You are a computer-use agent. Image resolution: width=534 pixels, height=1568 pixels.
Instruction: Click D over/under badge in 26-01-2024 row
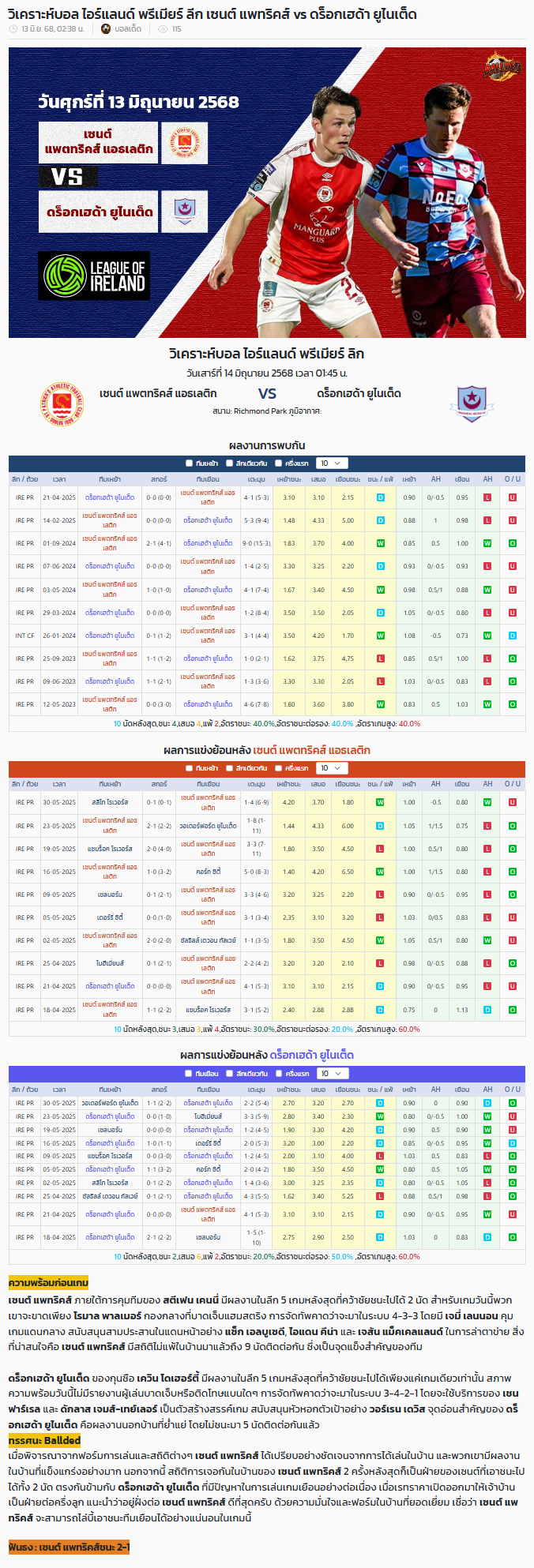[x=513, y=636]
